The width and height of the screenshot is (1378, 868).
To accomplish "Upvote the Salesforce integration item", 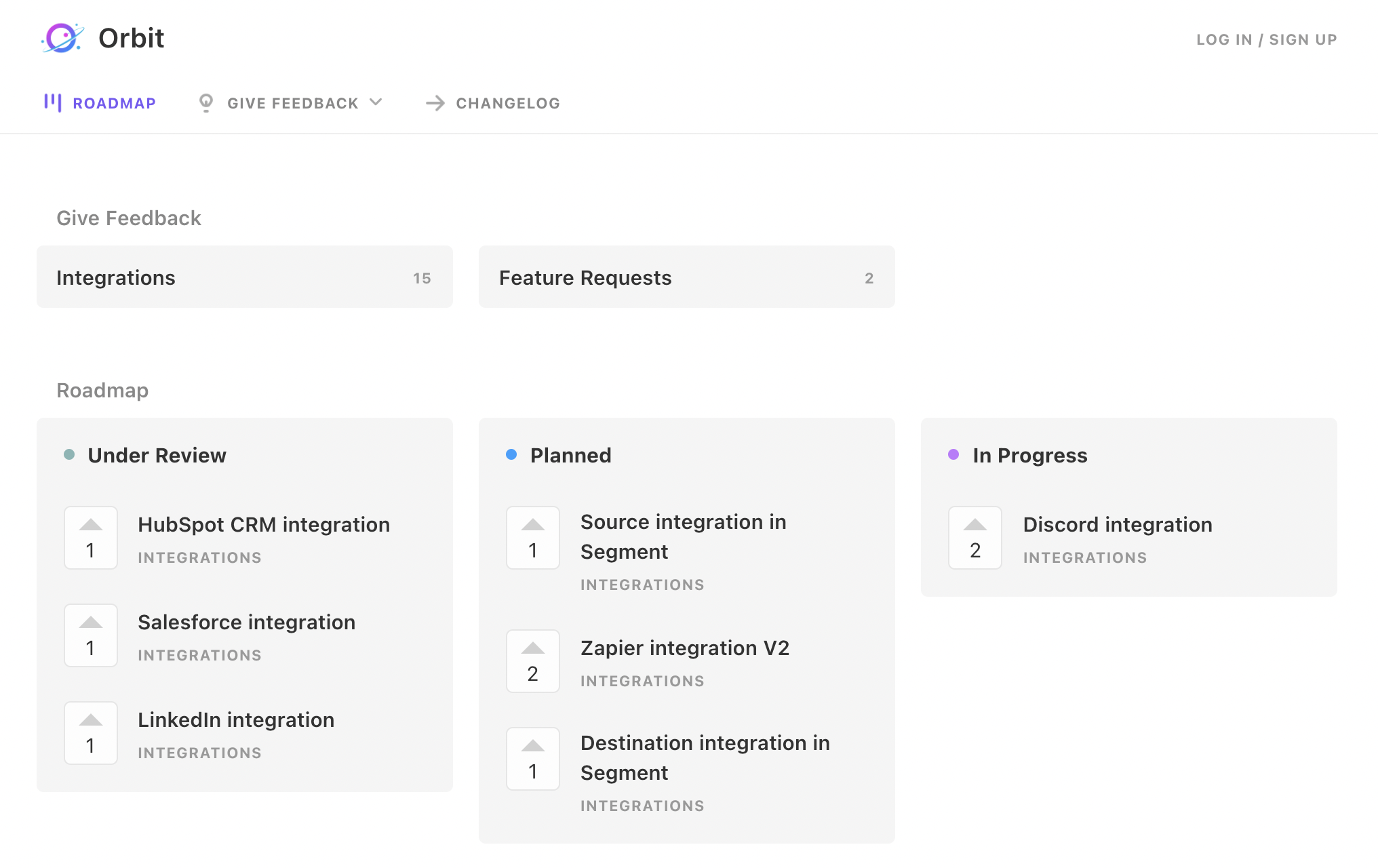I will click(91, 635).
